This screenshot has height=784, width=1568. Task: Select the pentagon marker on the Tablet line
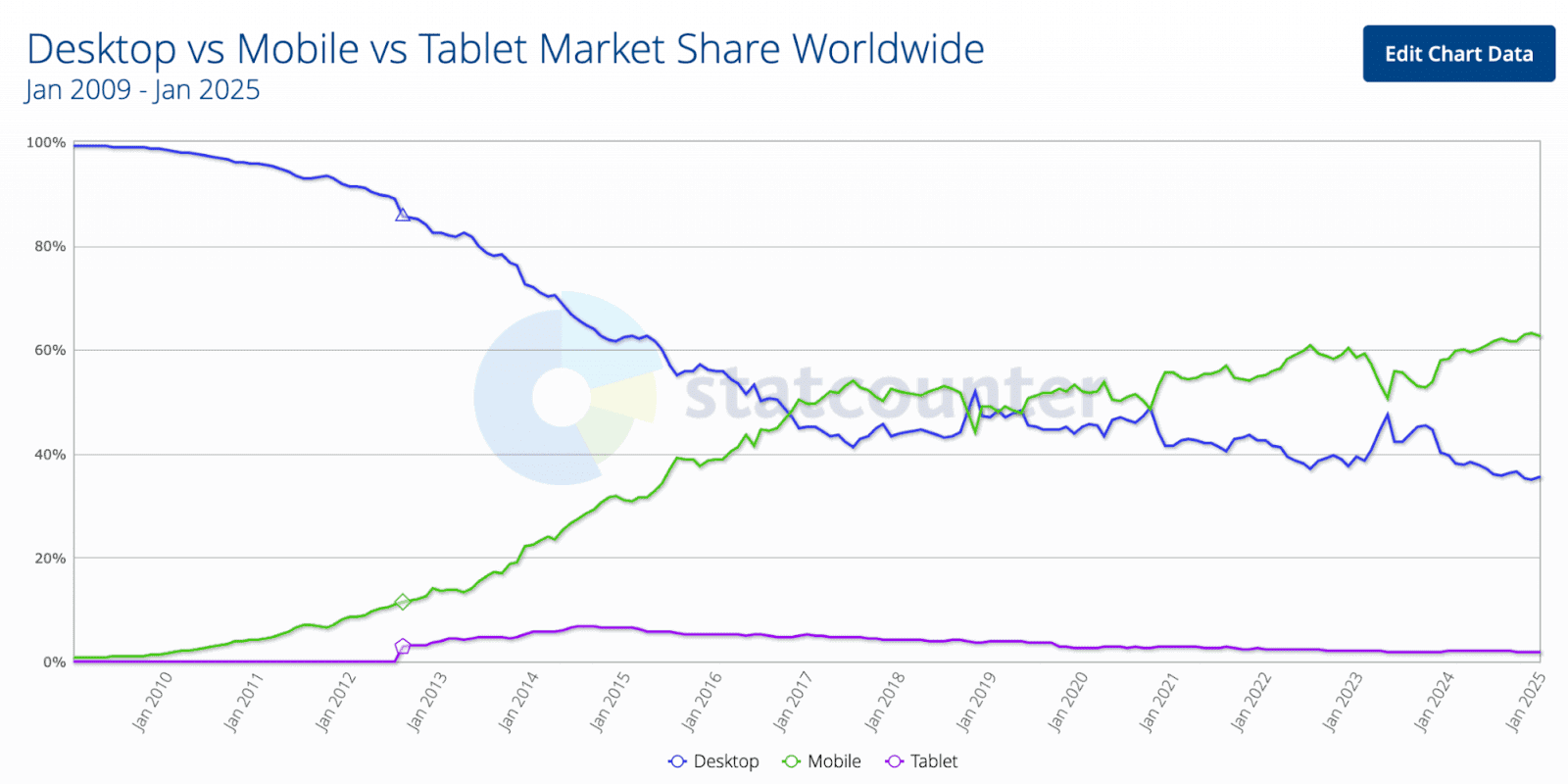[x=402, y=645]
